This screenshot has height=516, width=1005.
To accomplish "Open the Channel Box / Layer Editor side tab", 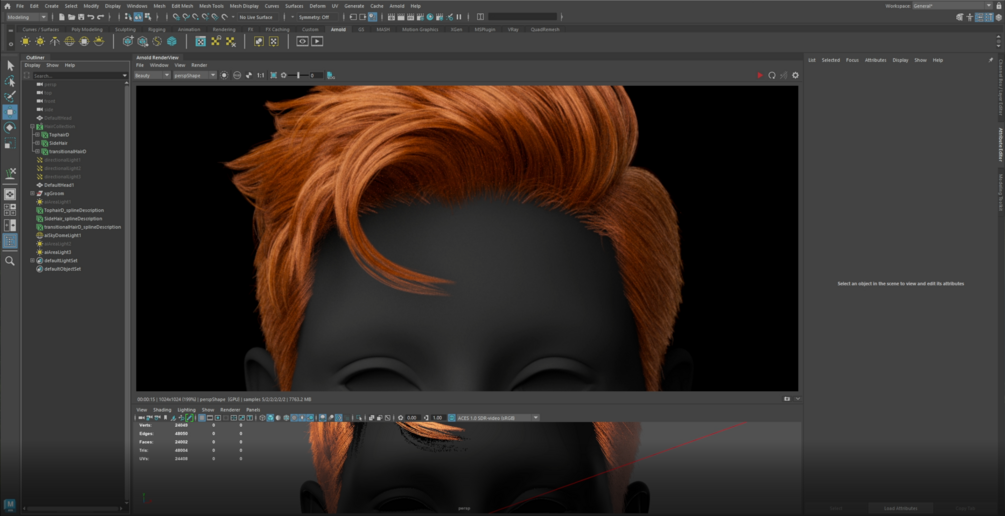I will [x=1000, y=87].
